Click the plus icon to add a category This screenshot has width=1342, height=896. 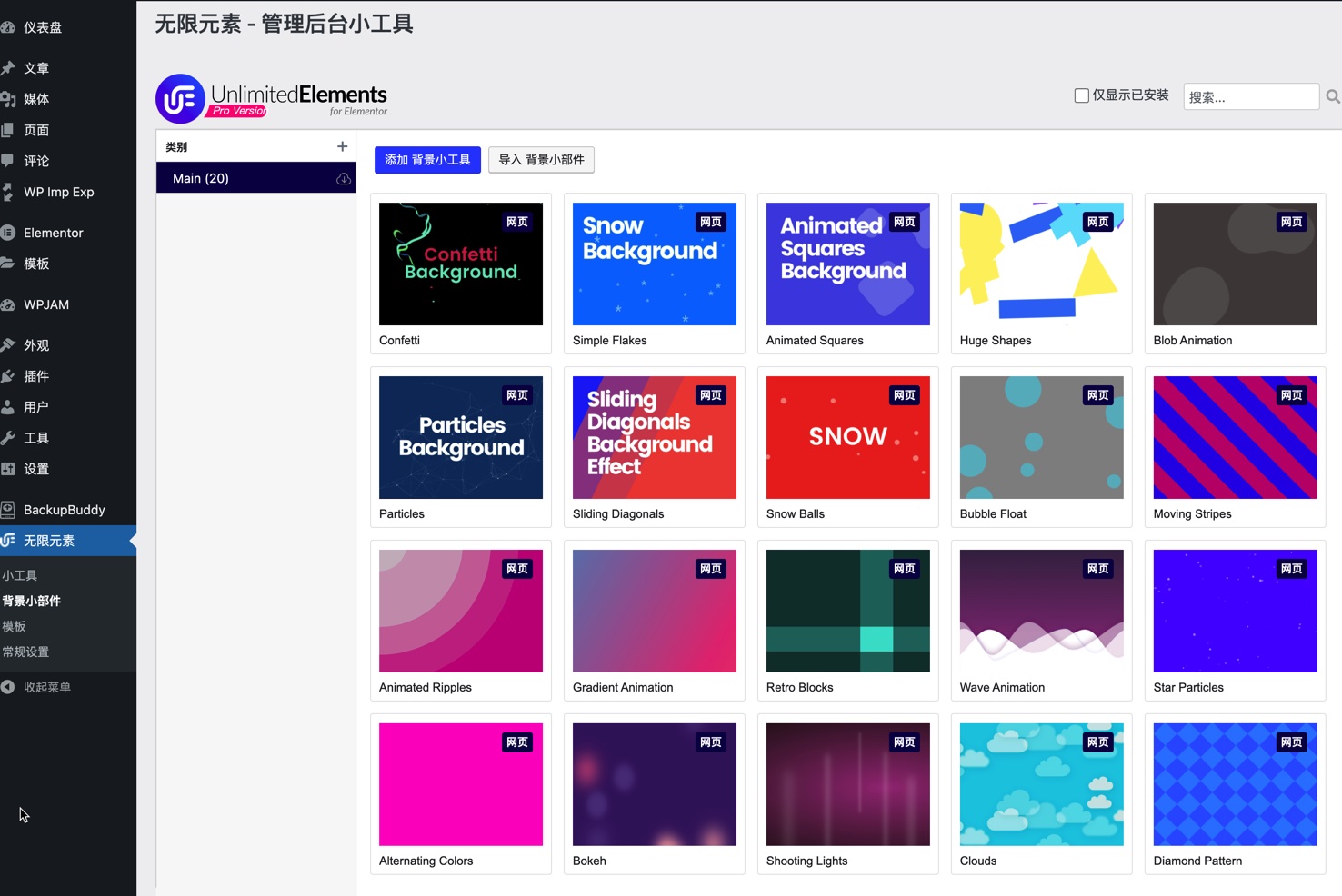tap(342, 146)
